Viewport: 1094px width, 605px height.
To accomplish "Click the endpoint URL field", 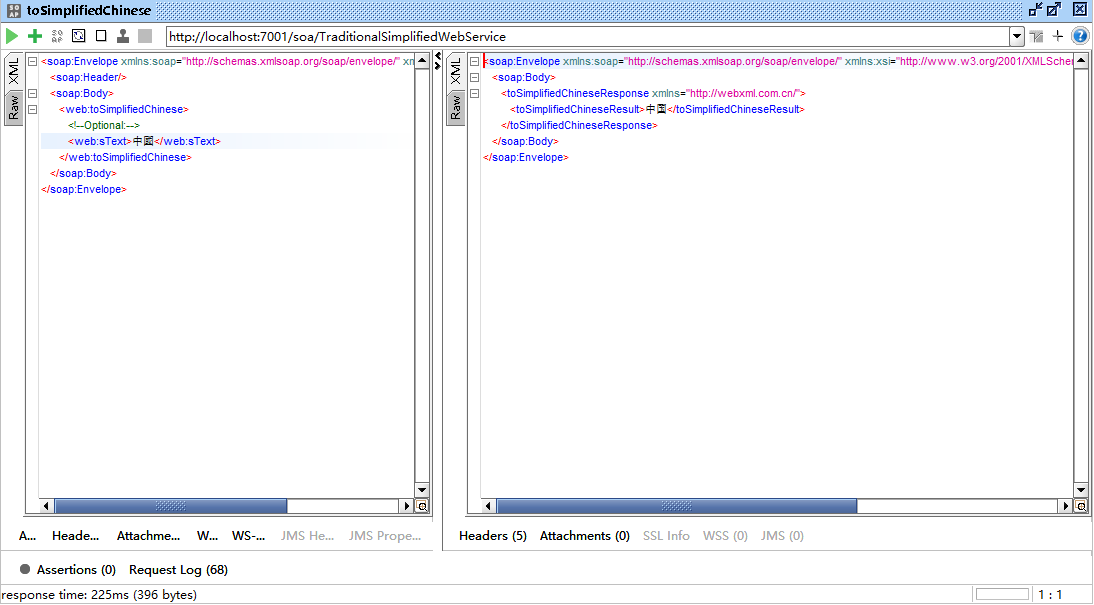I will 587,36.
